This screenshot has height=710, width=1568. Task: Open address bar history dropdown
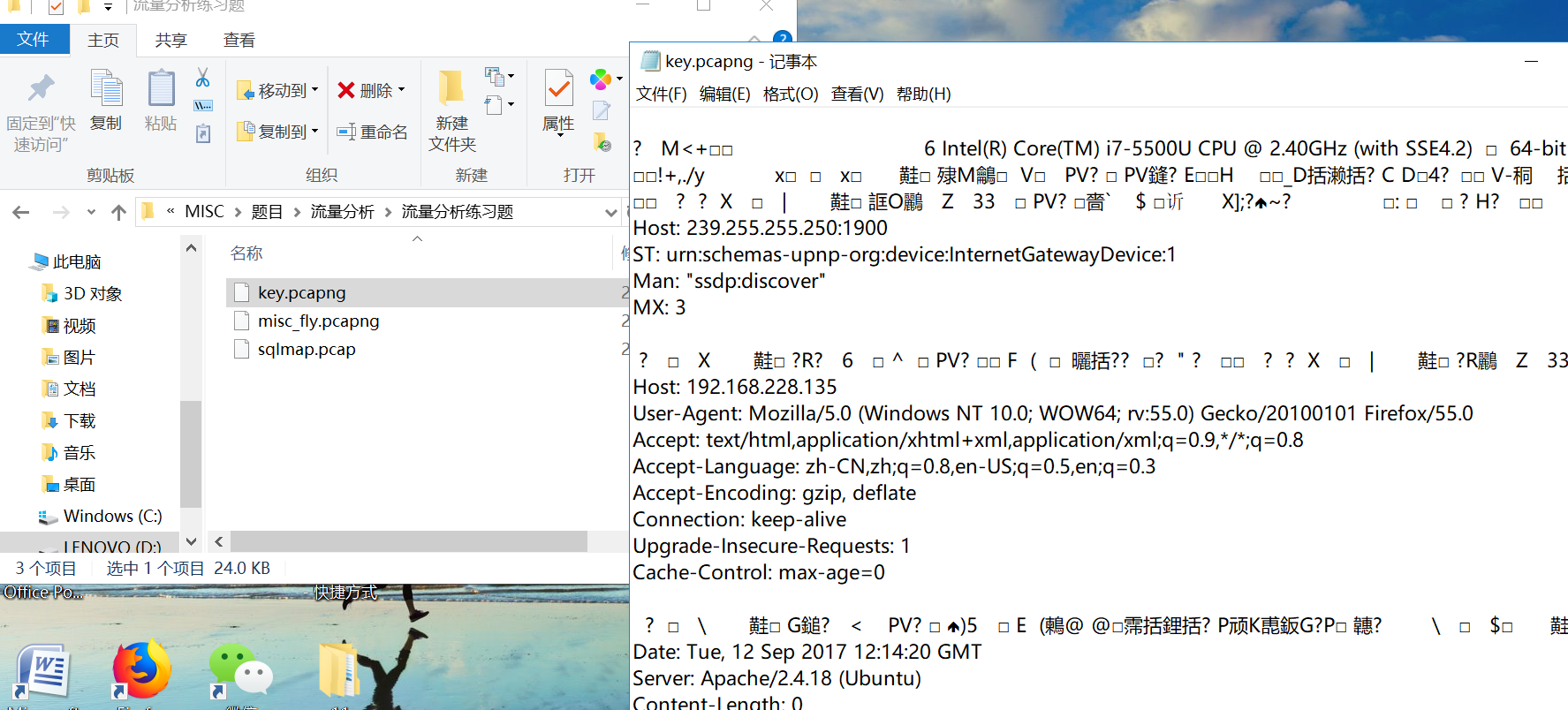(610, 212)
